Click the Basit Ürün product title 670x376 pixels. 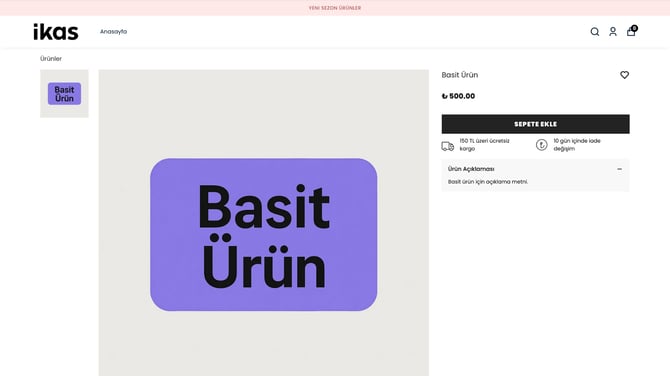click(460, 75)
